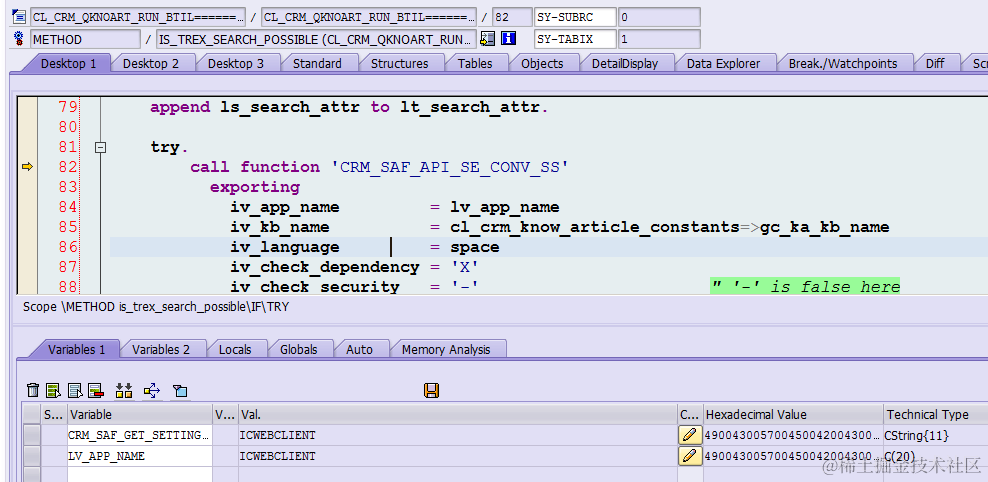
Task: Open the Standard tab
Action: (317, 64)
